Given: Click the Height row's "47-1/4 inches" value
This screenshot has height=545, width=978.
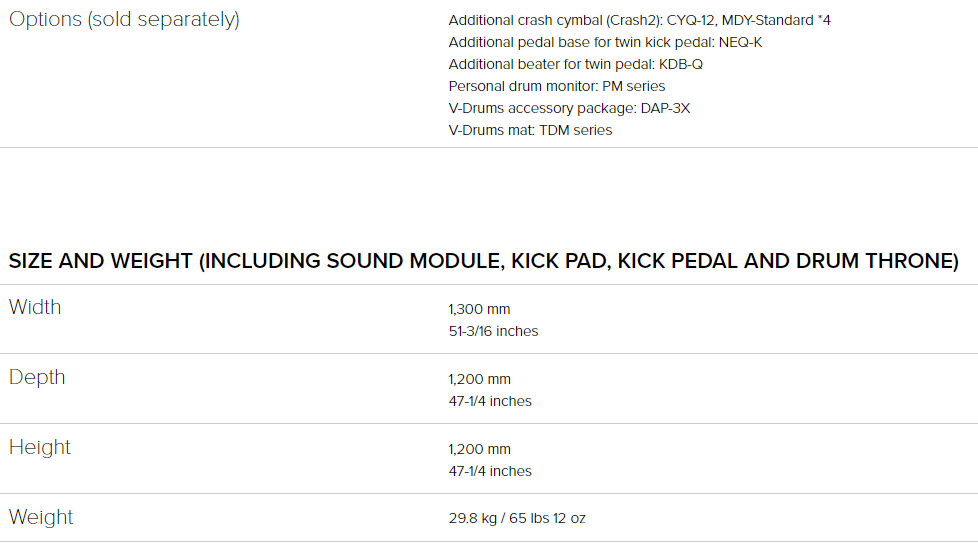Looking at the screenshot, I should point(490,471).
